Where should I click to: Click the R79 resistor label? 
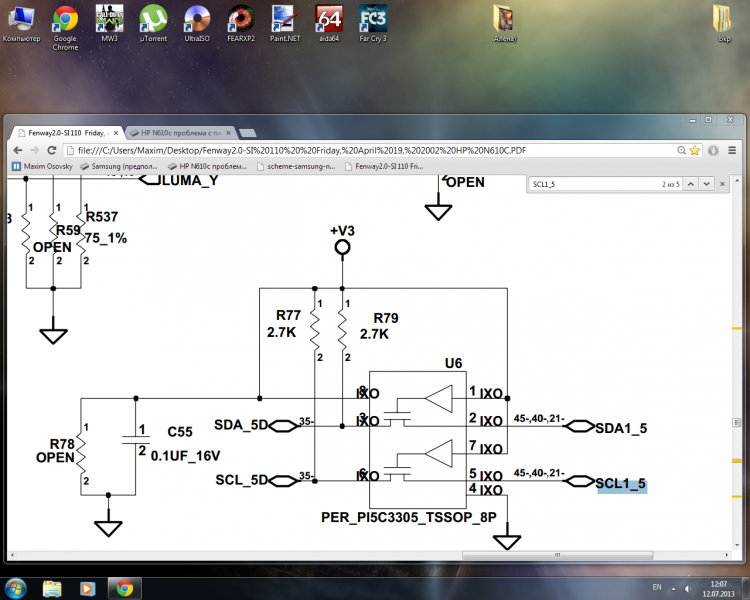click(386, 318)
